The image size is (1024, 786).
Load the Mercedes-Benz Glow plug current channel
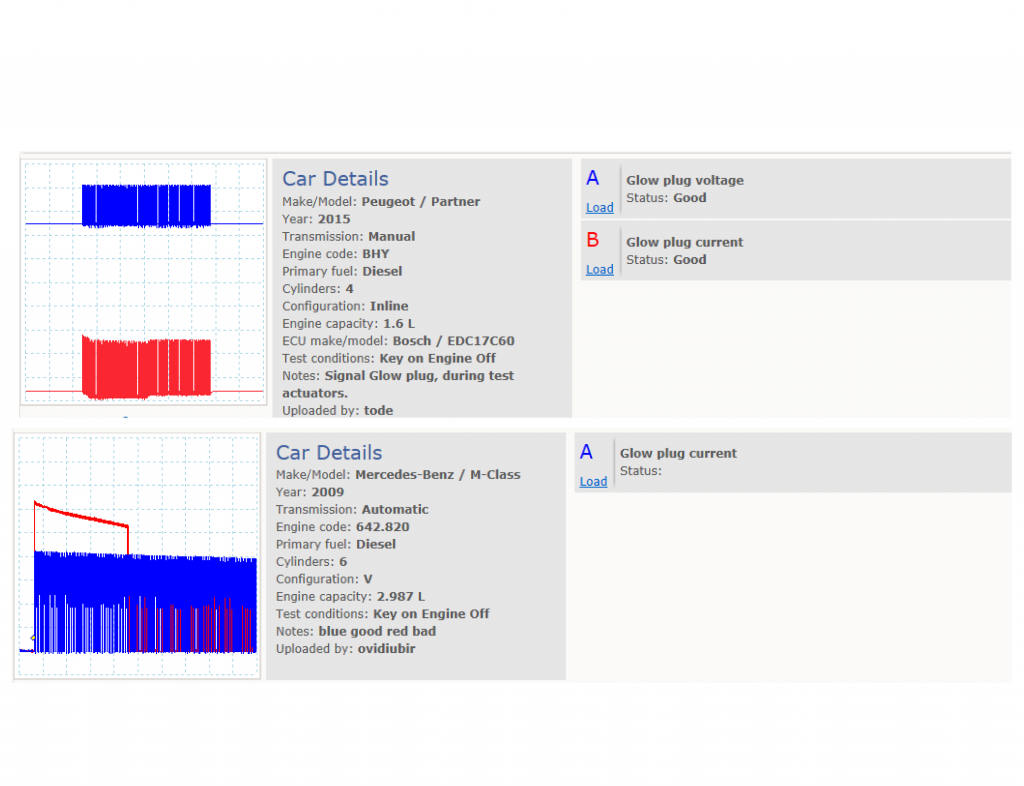point(593,481)
